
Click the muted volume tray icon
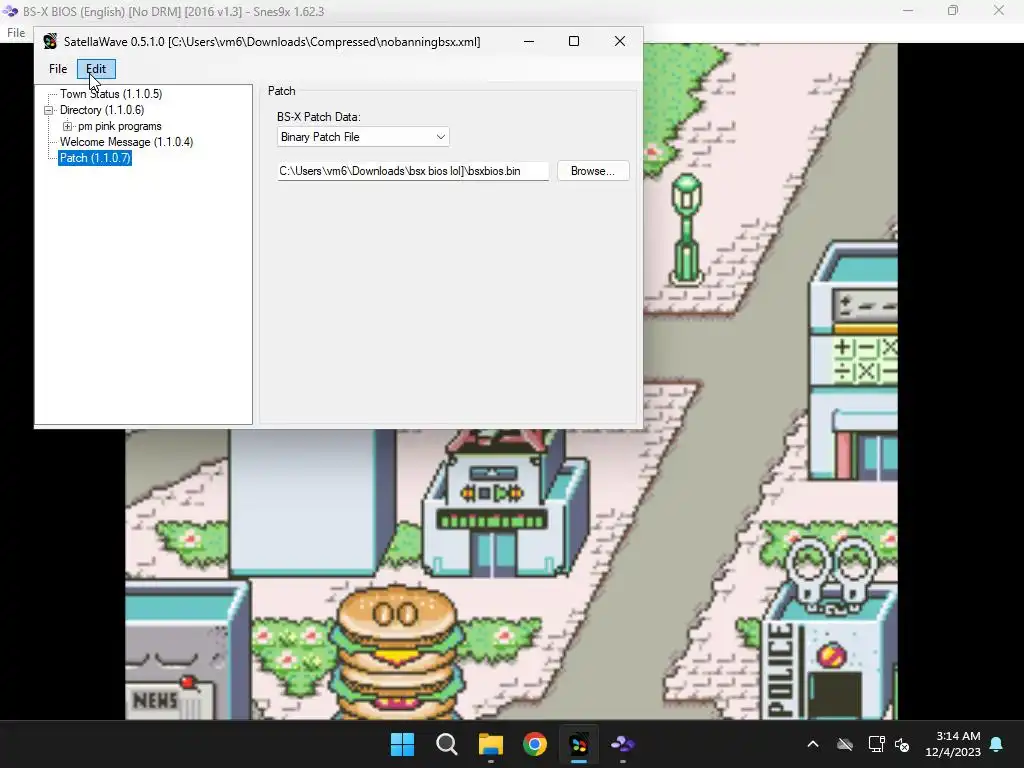[x=903, y=744]
